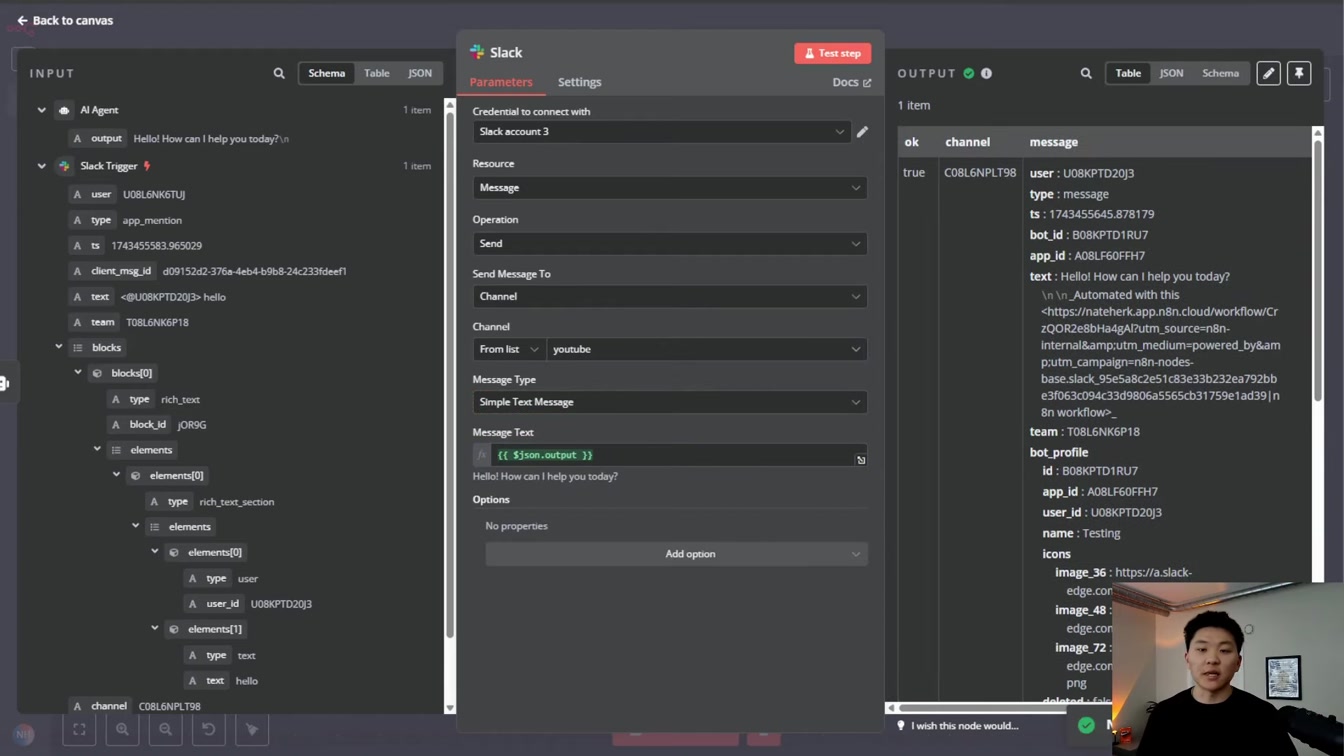The height and width of the screenshot is (756, 1344).
Task: Click the true cell in output table
Action: click(914, 173)
